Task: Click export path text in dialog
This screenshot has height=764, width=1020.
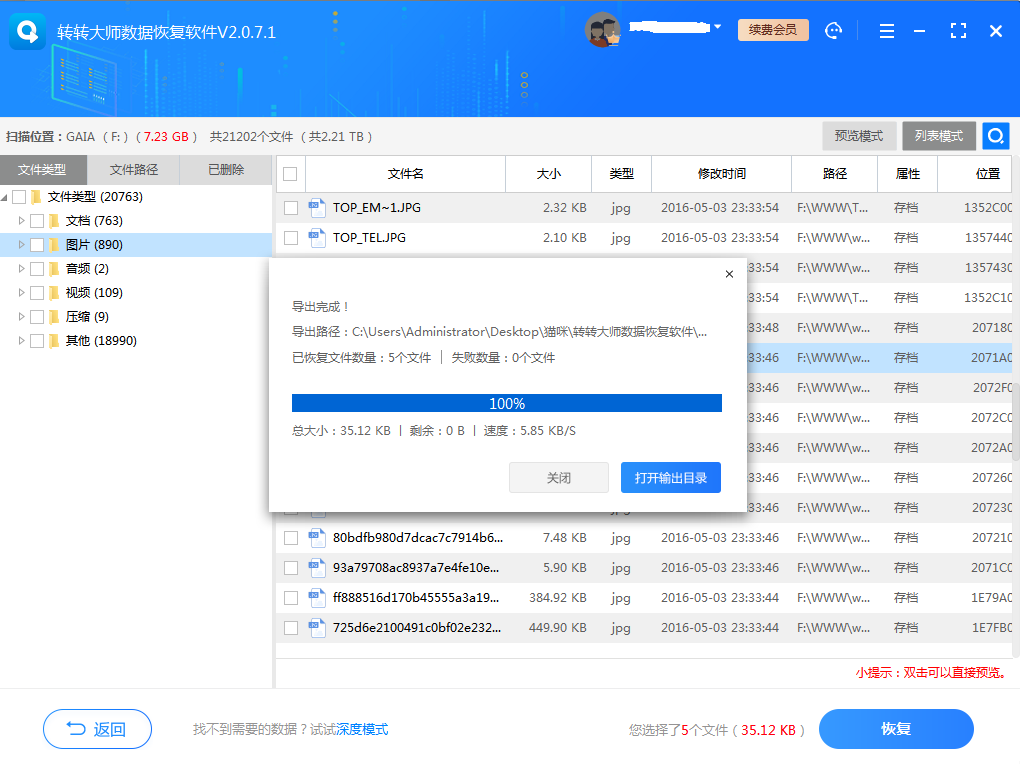Action: click(499, 332)
